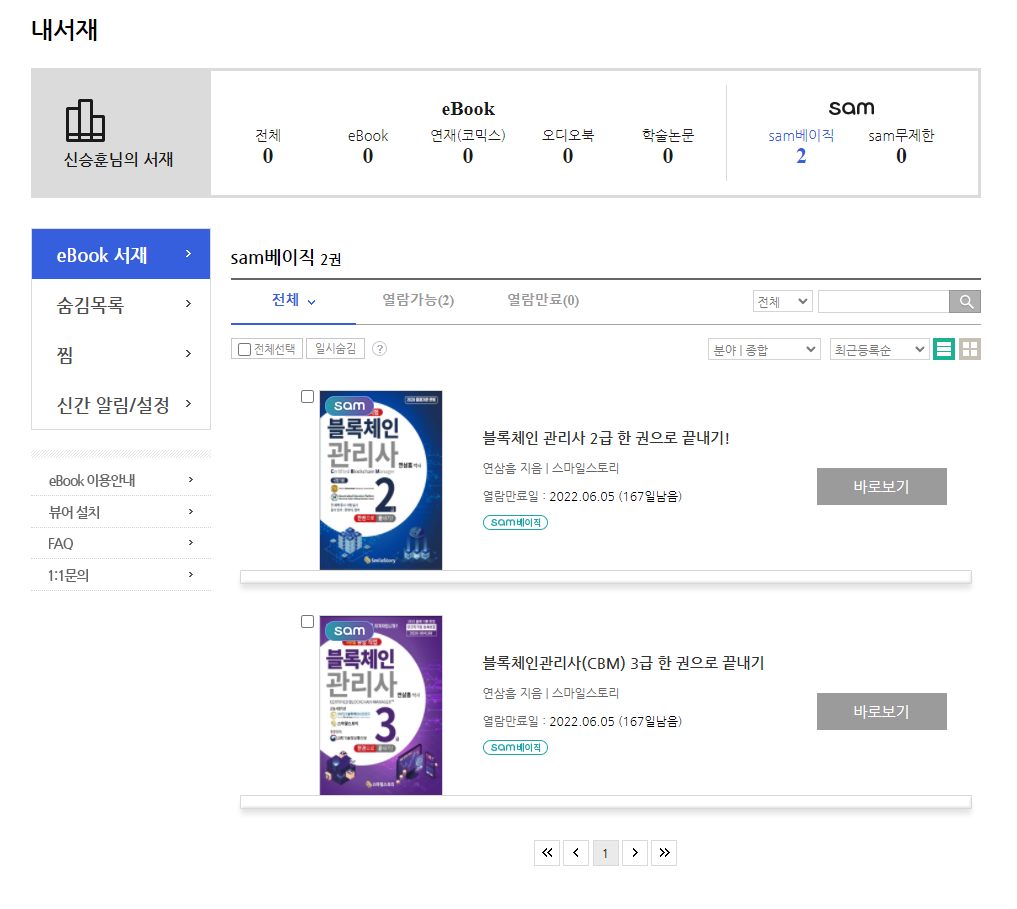Go to the first page arrow
The height and width of the screenshot is (909, 1017).
(x=547, y=853)
